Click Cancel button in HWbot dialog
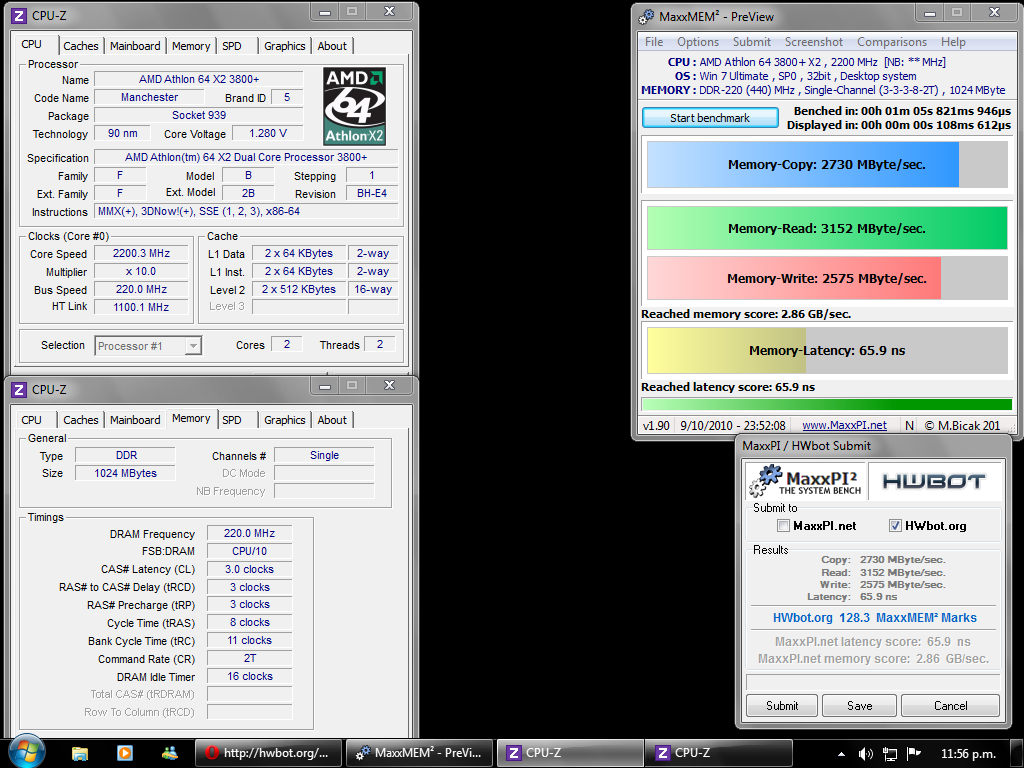 950,705
